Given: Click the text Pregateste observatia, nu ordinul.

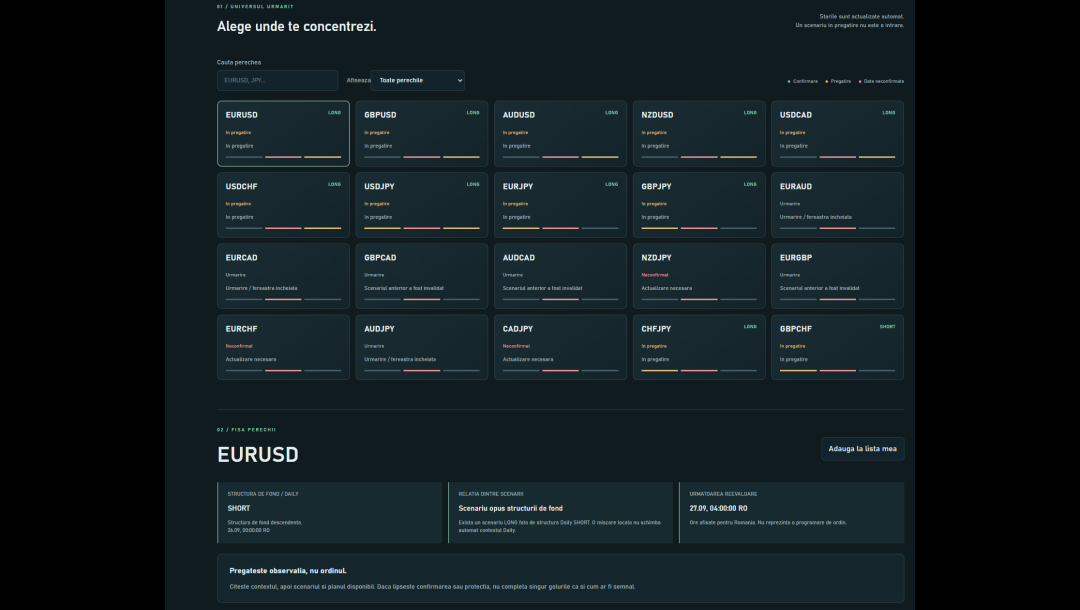Looking at the screenshot, I should click(x=288, y=571).
